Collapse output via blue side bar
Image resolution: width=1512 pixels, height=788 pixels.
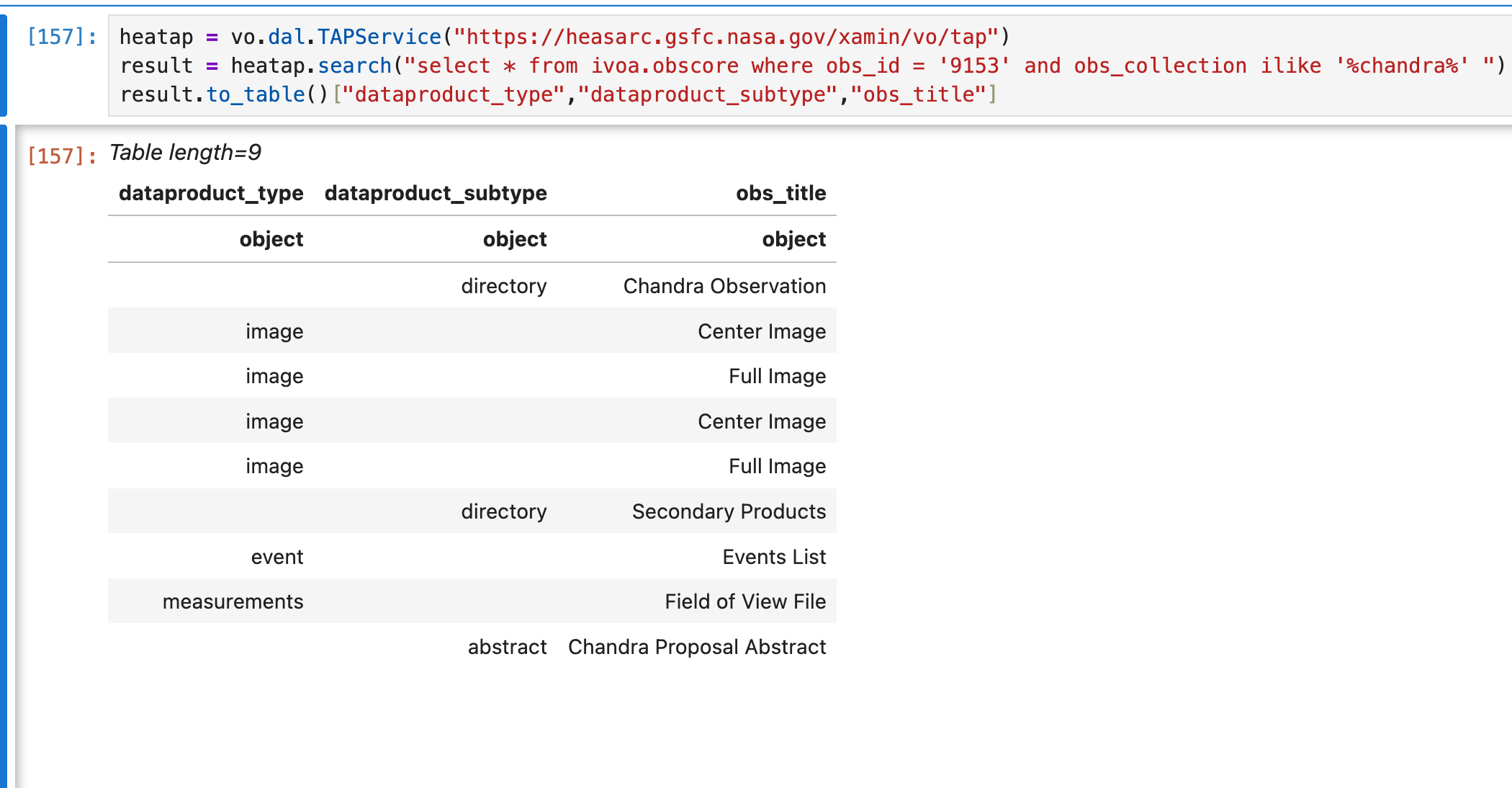4,454
